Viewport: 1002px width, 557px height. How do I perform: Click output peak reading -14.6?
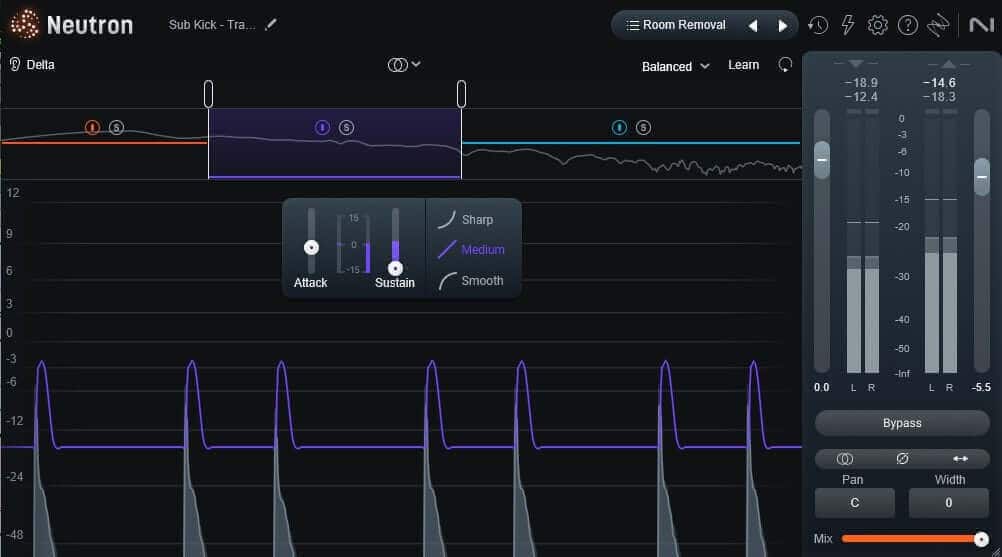(x=939, y=83)
